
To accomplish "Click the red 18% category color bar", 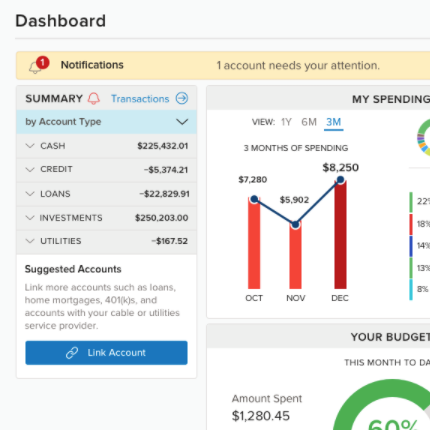I will 411,224.
